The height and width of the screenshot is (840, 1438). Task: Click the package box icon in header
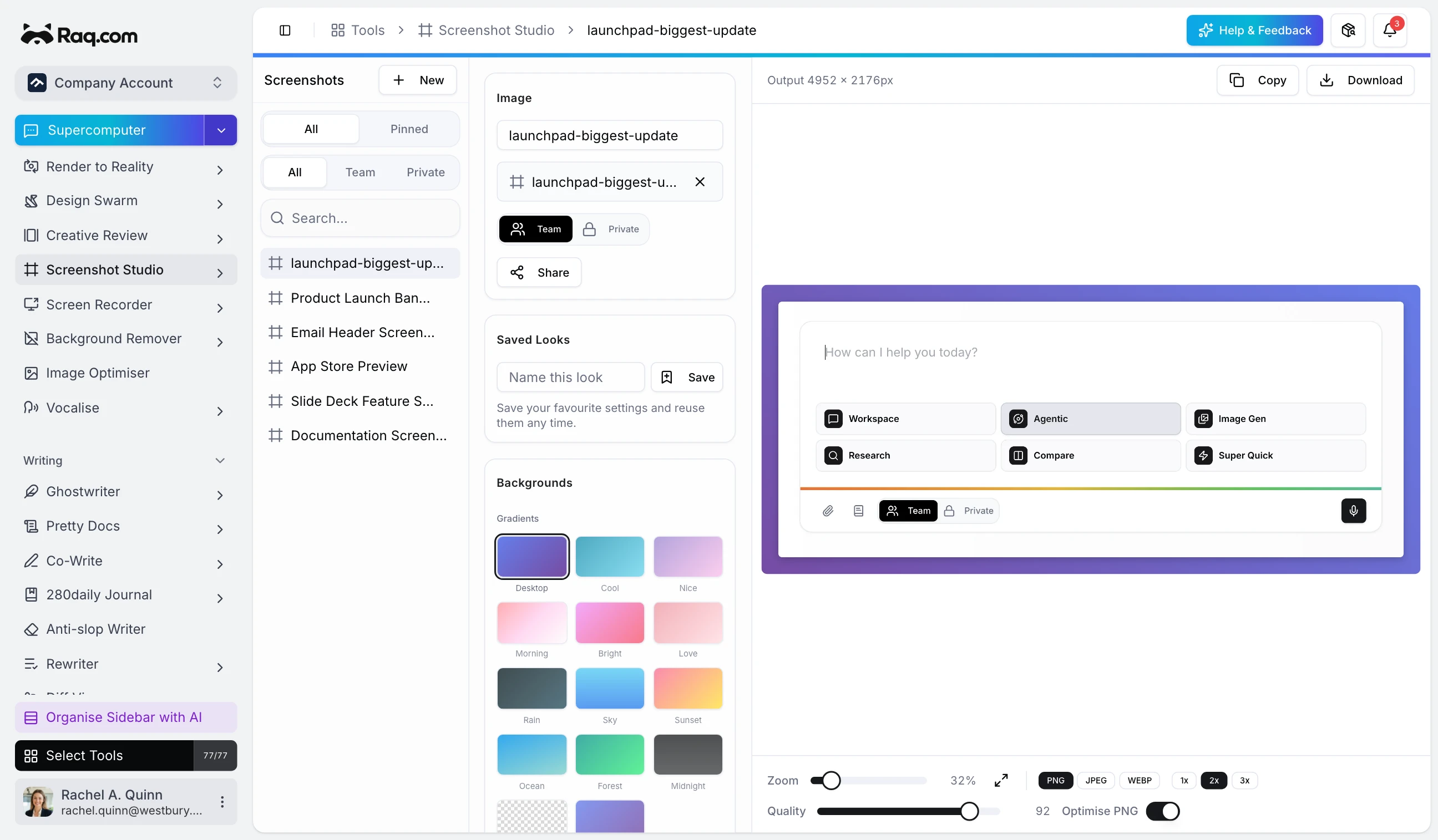point(1348,30)
